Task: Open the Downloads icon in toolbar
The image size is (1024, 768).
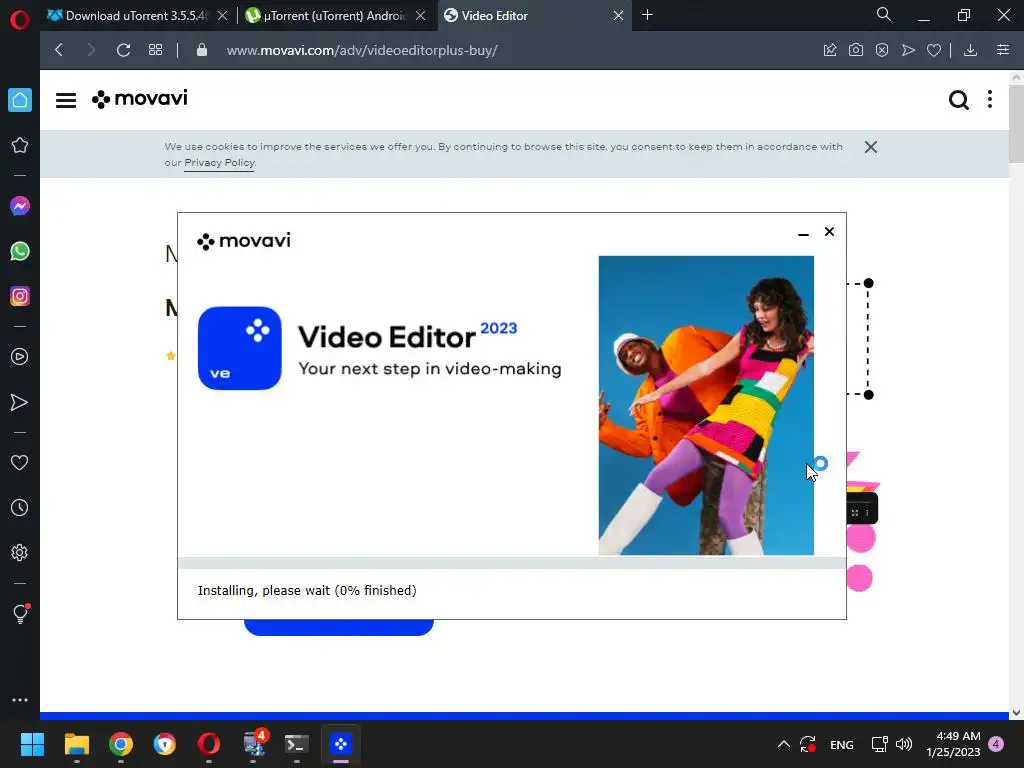Action: click(x=970, y=50)
